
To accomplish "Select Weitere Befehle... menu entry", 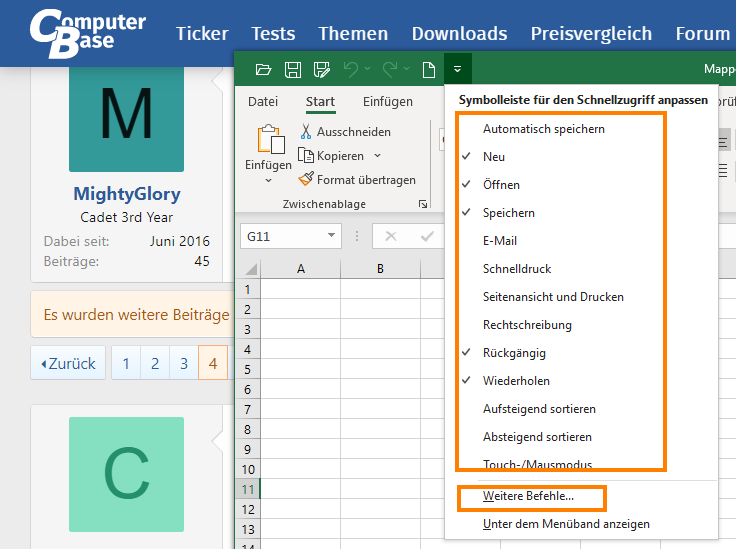I will (528, 496).
